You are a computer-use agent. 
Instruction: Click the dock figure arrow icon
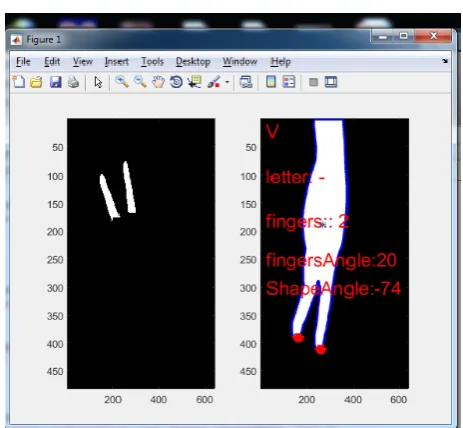click(445, 61)
